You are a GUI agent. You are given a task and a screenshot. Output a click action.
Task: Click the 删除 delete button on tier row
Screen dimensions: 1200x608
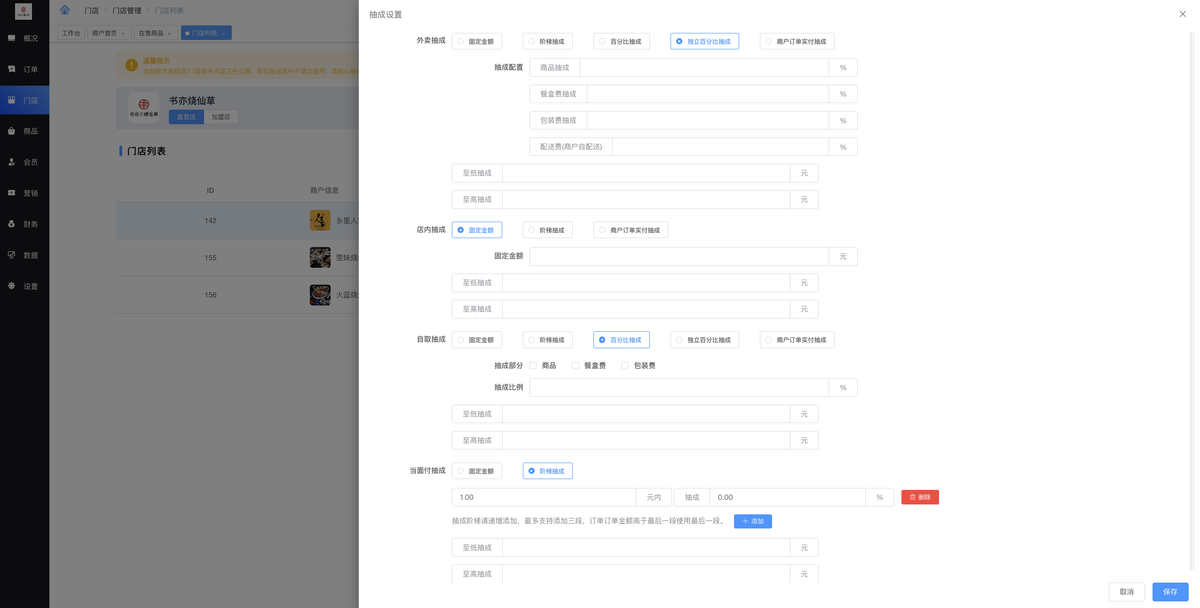pyautogui.click(x=919, y=497)
